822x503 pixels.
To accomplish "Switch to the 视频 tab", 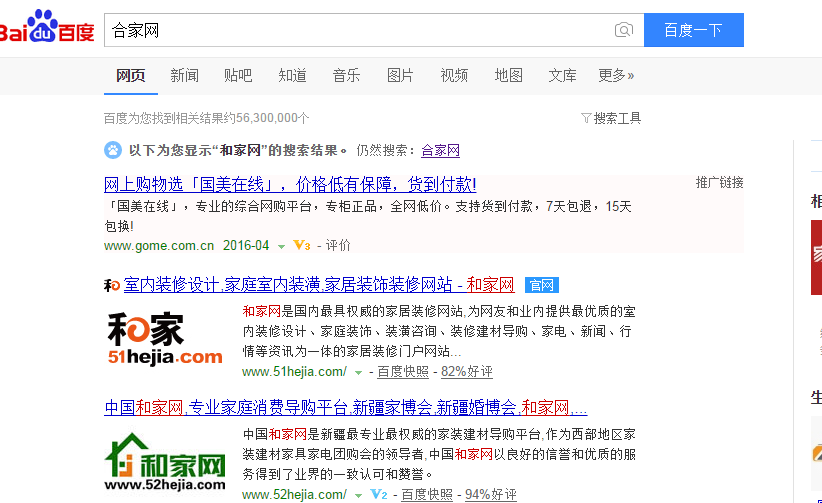I will point(454,76).
